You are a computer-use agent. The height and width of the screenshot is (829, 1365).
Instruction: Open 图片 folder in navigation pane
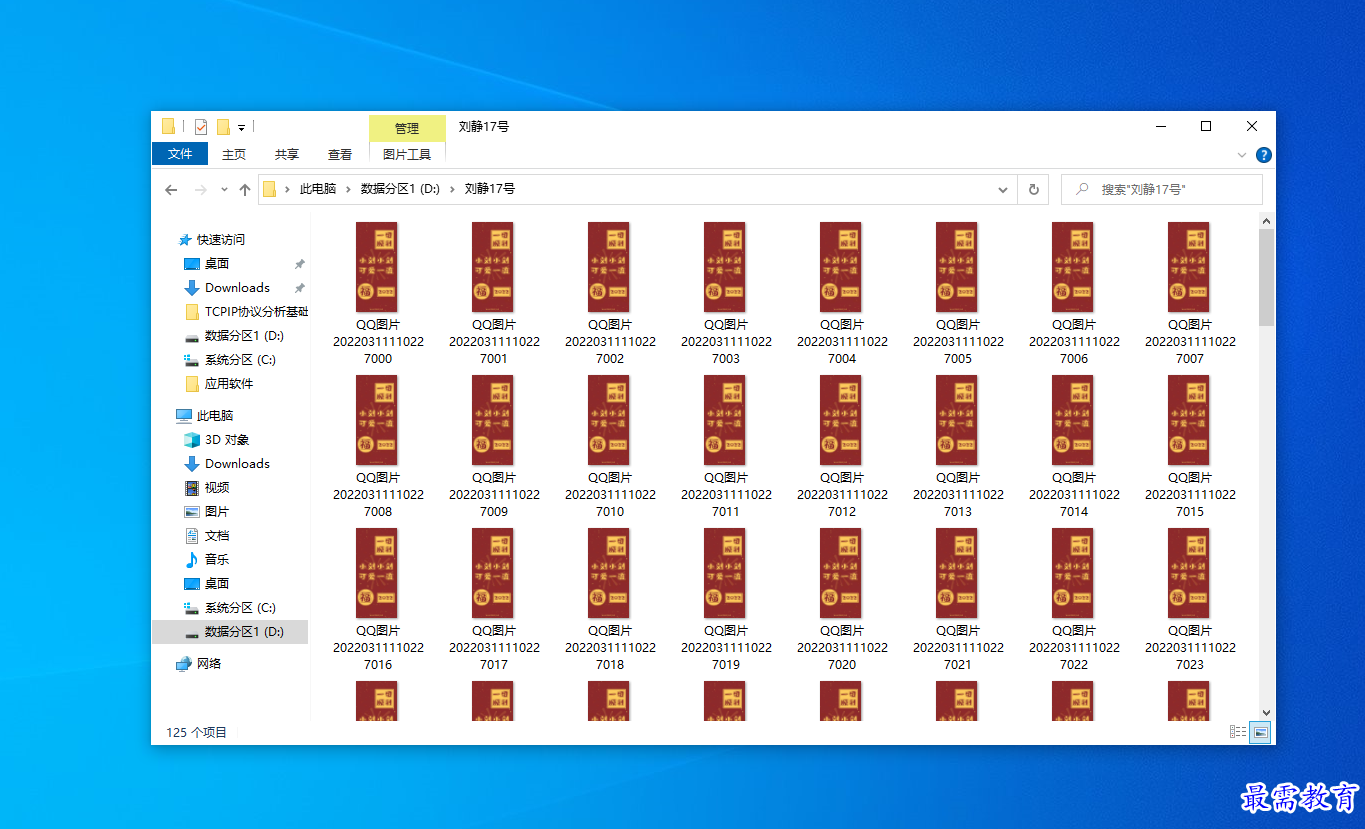(217, 512)
